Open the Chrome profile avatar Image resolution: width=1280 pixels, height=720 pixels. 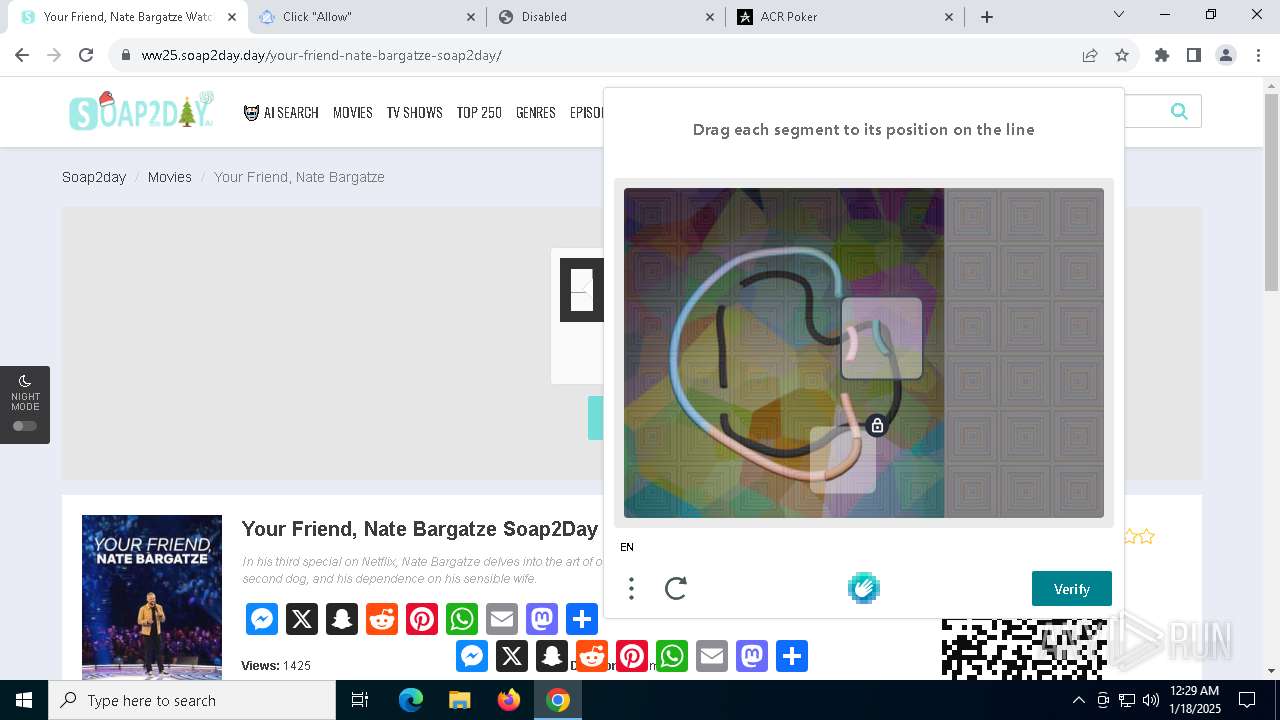click(x=1226, y=55)
